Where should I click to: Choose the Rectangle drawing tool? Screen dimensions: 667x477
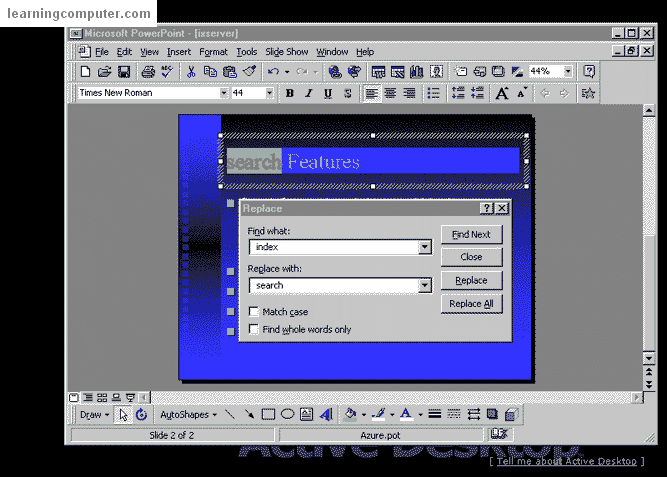tap(268, 414)
